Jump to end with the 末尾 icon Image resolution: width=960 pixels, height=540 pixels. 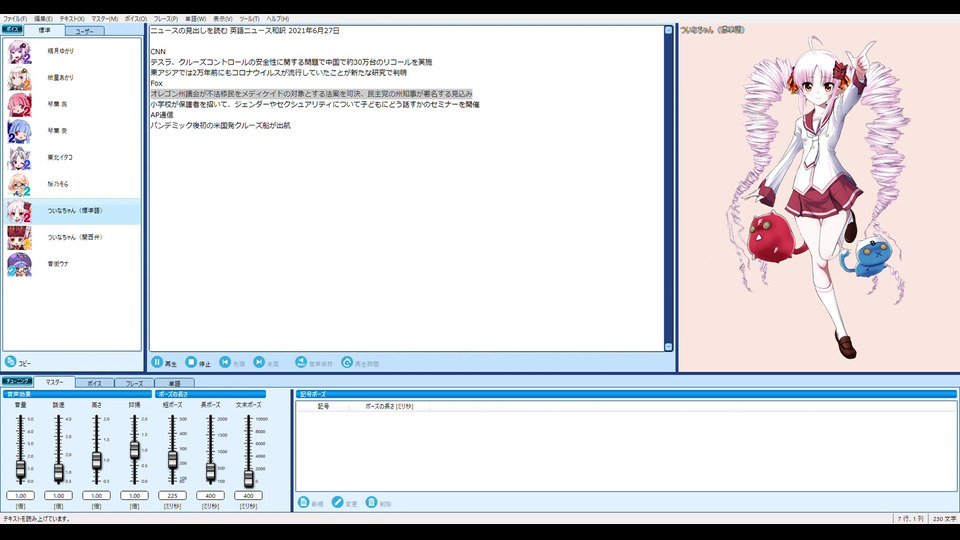259,362
